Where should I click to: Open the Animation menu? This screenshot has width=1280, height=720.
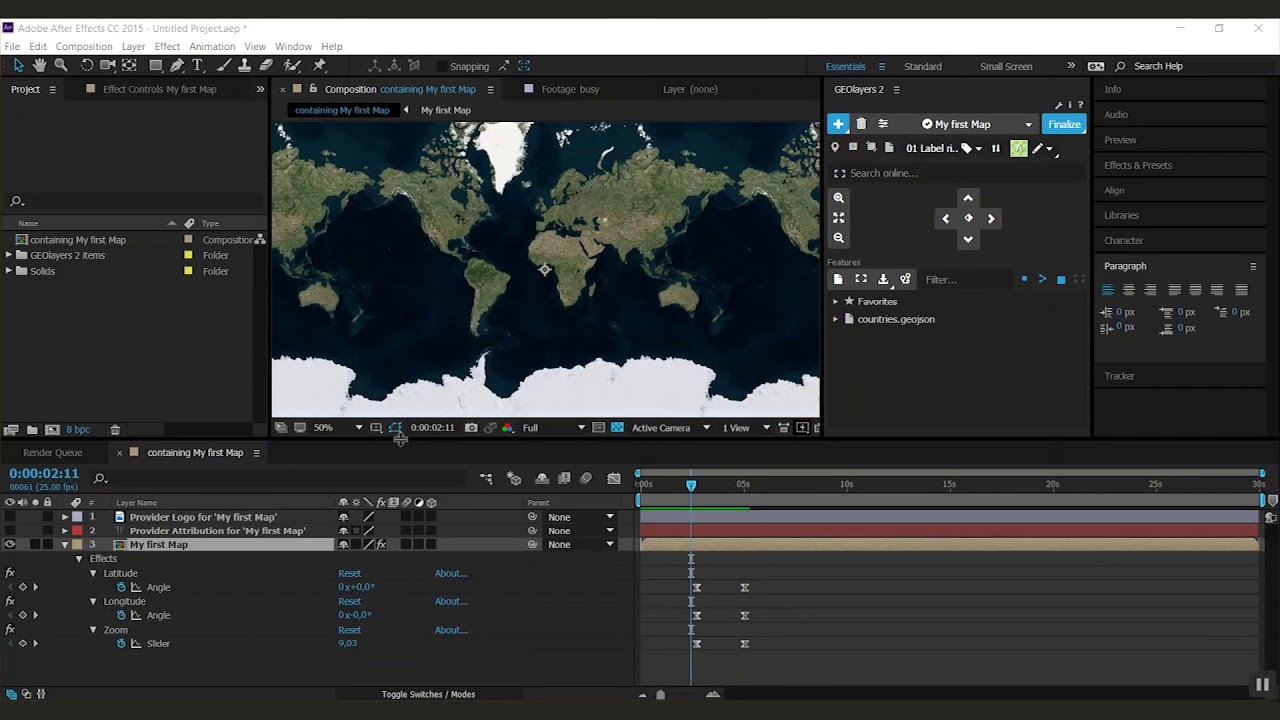point(212,46)
